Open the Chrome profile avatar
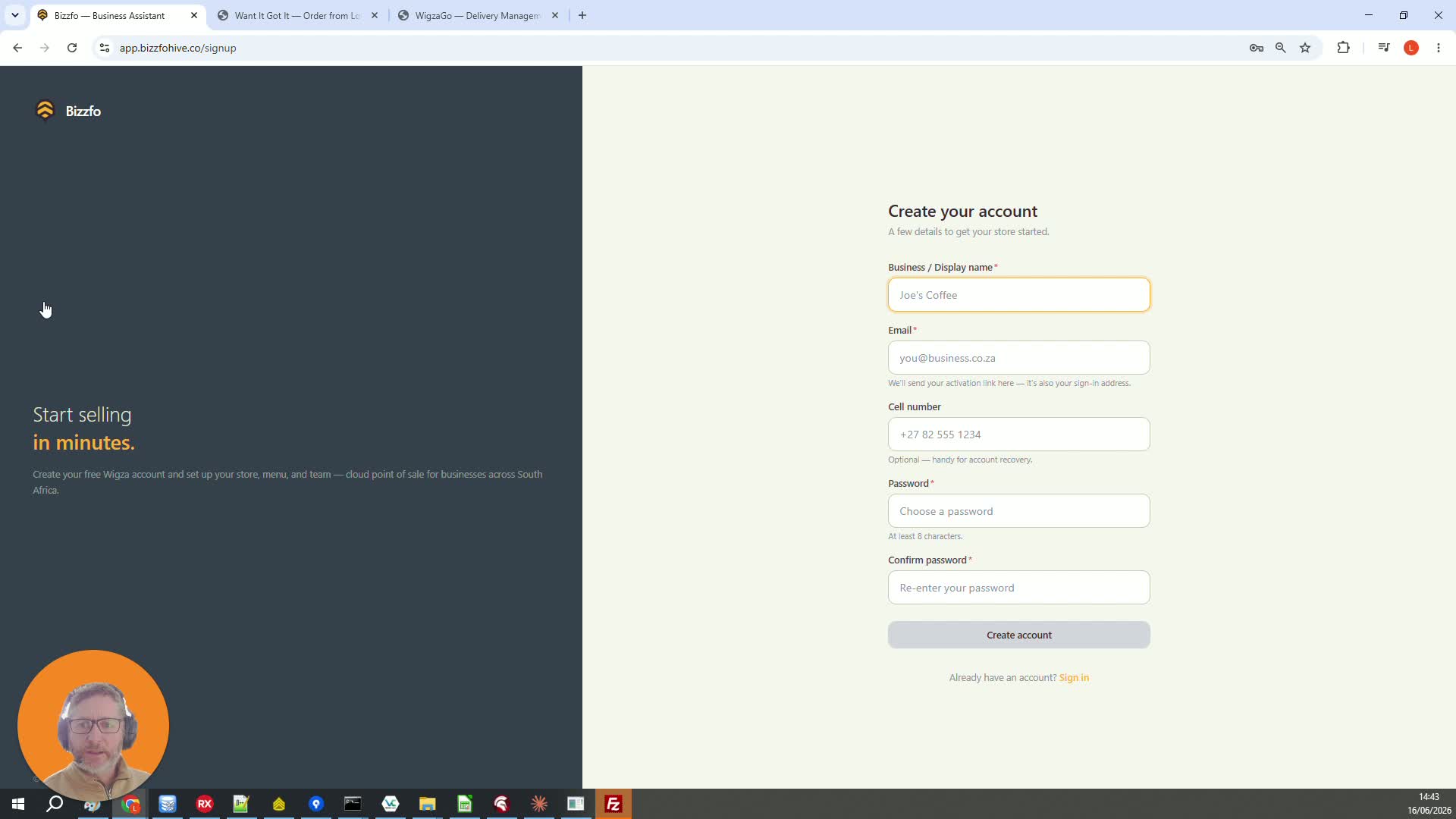 (1411, 48)
